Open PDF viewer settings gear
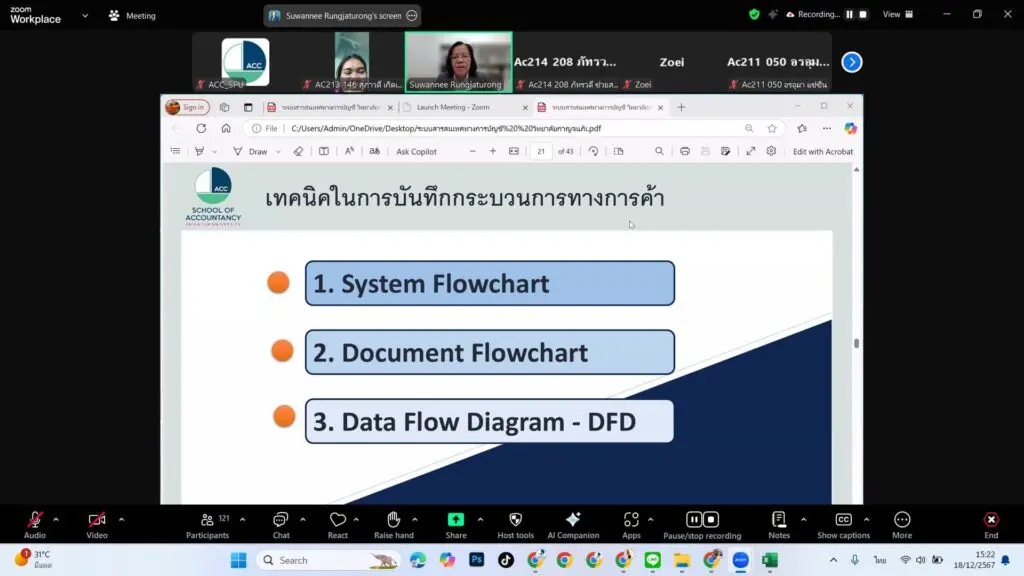Viewport: 1024px width, 576px height. coord(771,152)
